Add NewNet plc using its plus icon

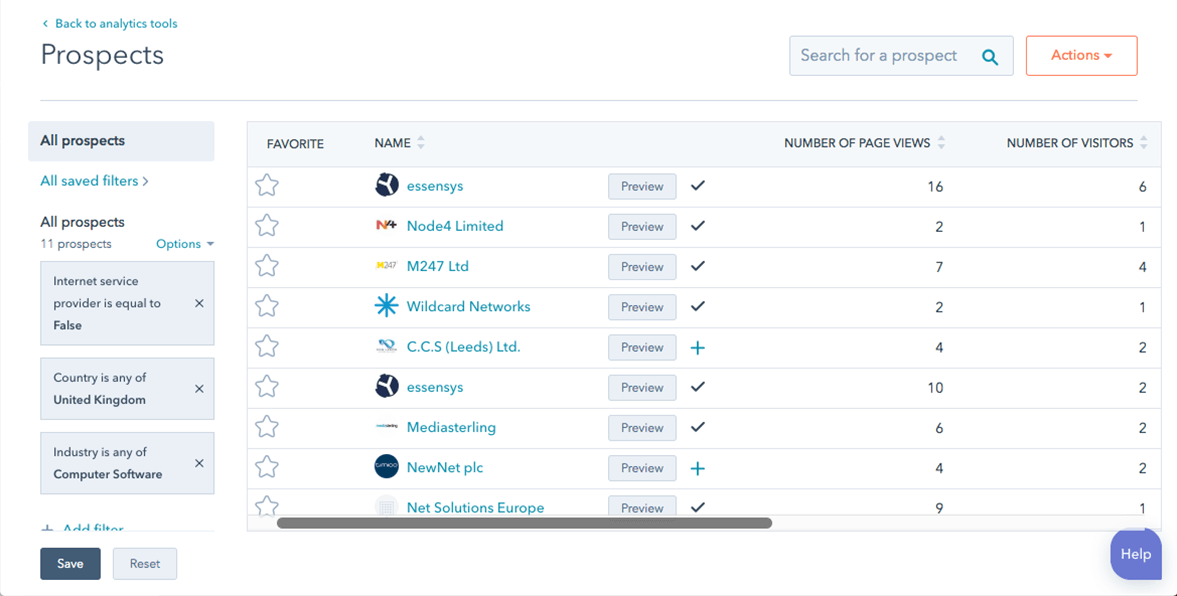point(698,467)
